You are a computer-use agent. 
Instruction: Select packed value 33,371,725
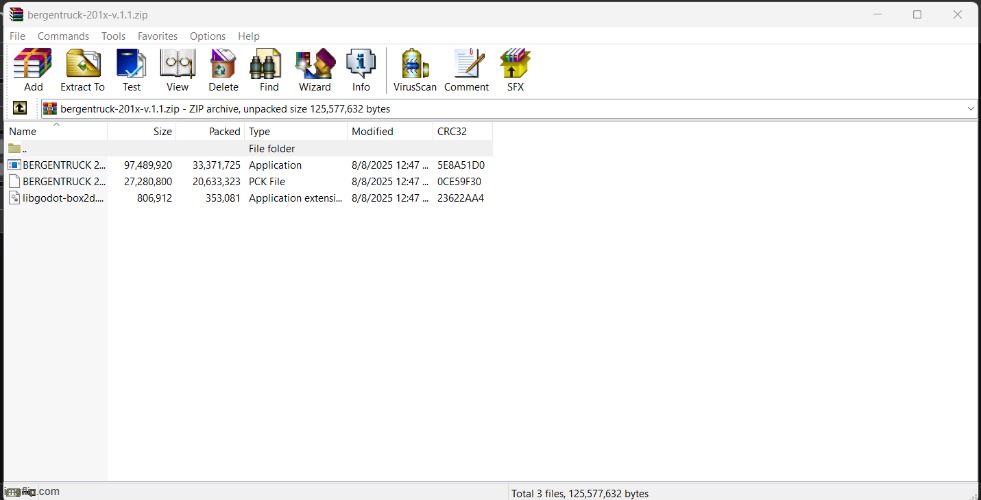click(216, 165)
